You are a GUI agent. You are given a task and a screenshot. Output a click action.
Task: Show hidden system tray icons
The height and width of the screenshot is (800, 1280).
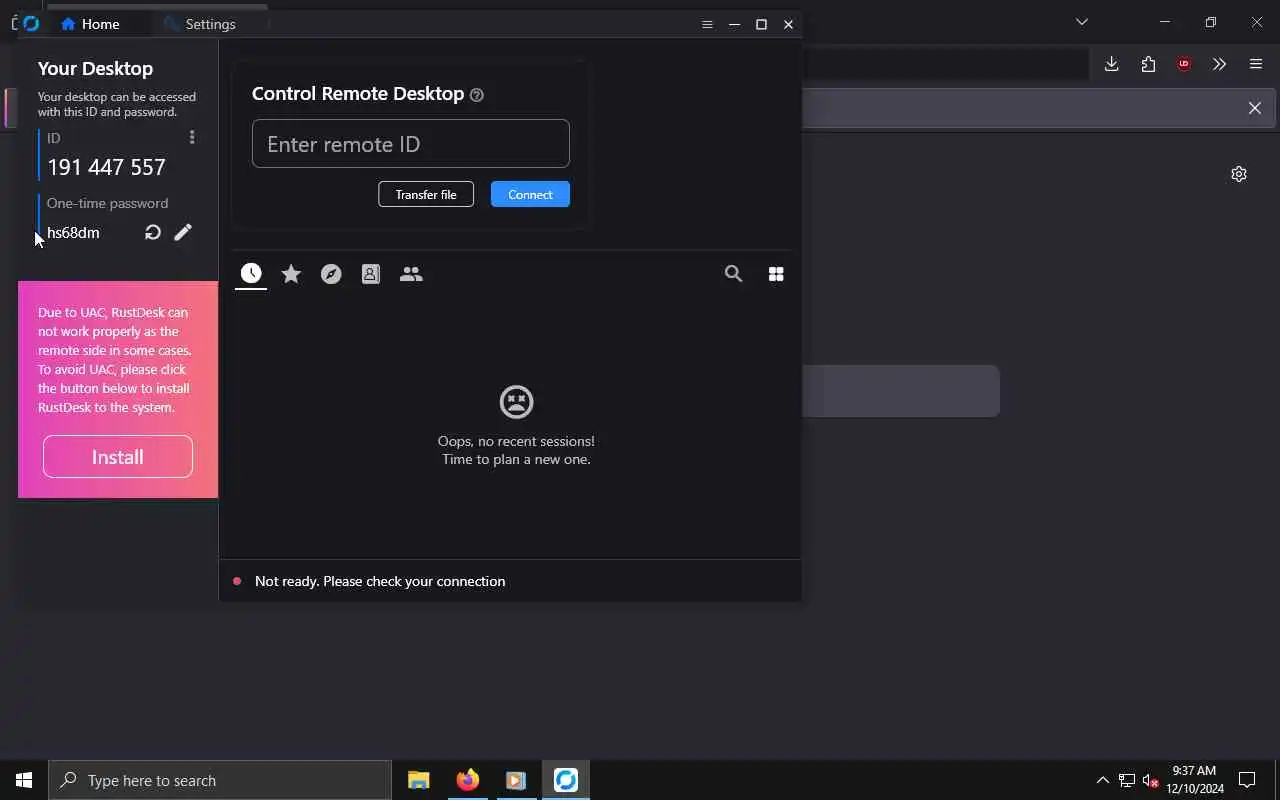(1102, 780)
